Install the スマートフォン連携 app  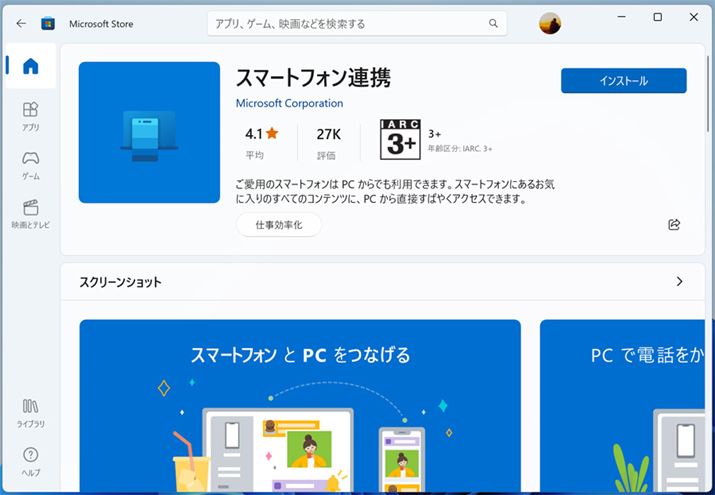tap(623, 81)
